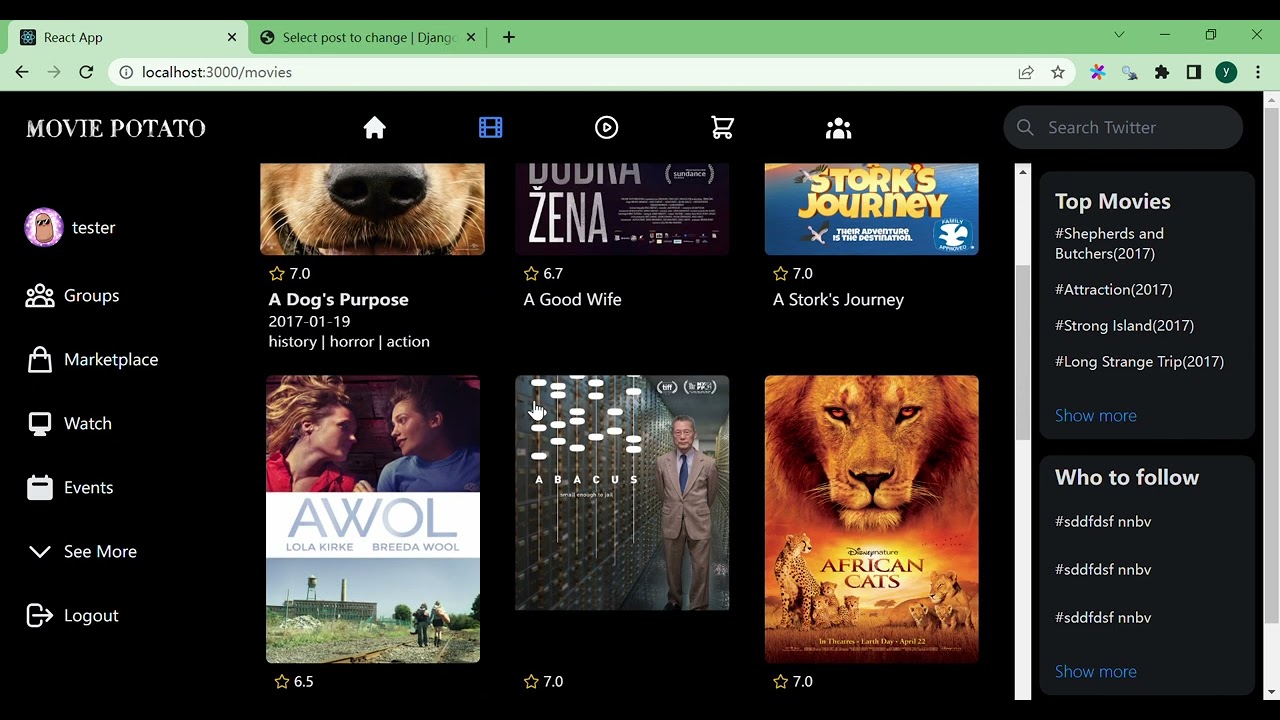Click the star rating icon of A Stork's Journey
This screenshot has height=720, width=1280.
(x=781, y=273)
